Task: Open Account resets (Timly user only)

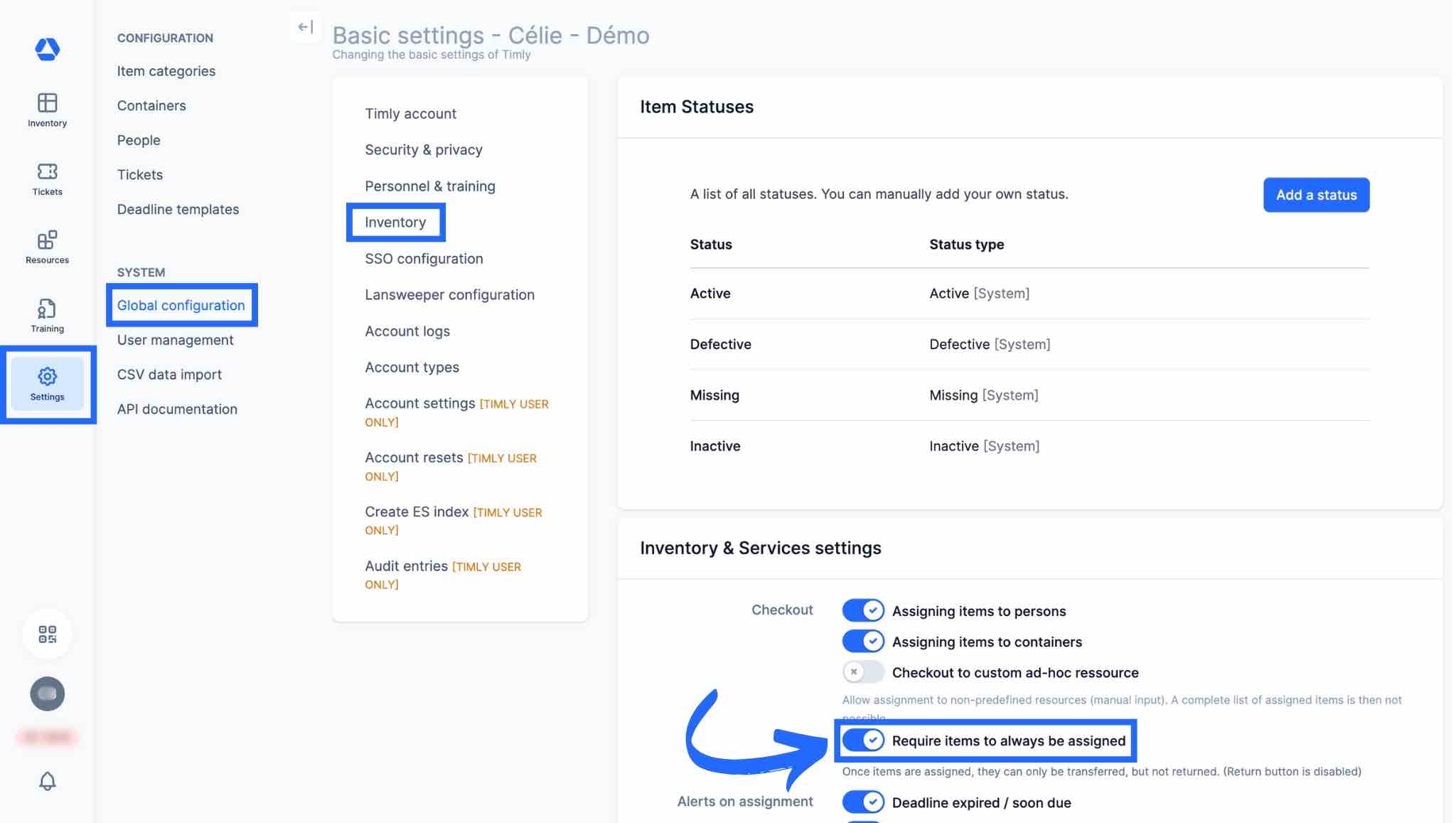Action: click(x=451, y=466)
